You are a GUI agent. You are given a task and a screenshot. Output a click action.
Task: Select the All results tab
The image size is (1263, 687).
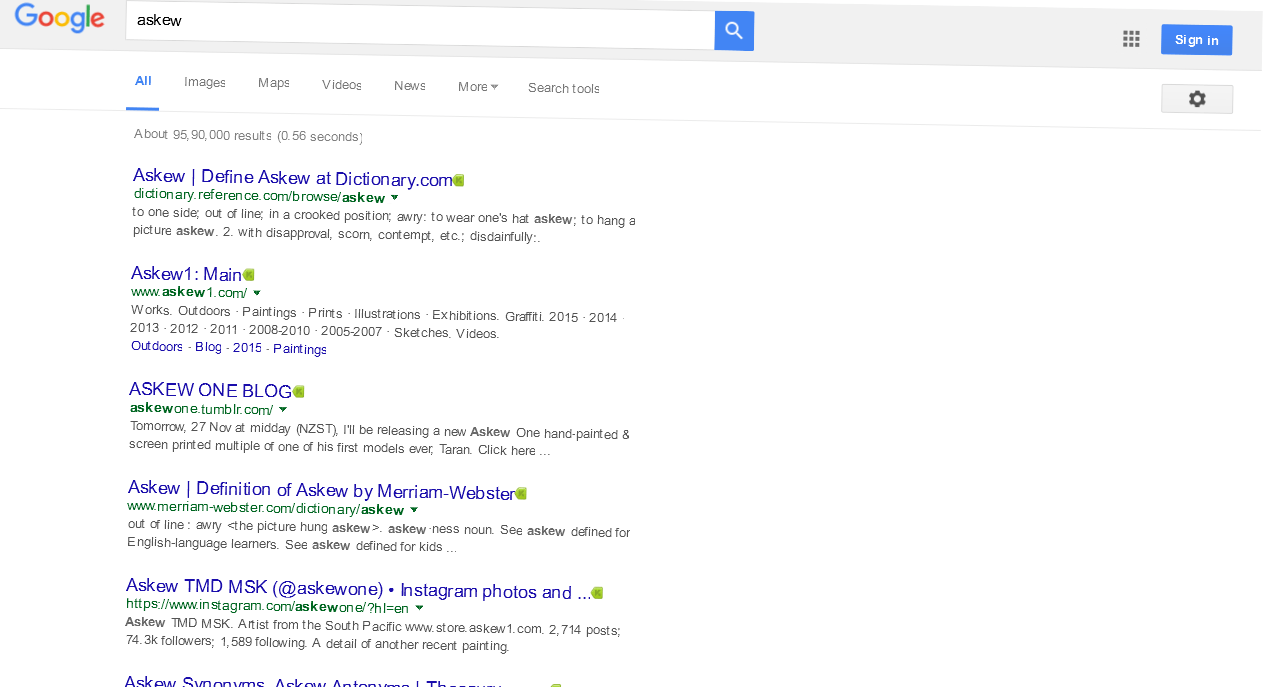point(143,81)
